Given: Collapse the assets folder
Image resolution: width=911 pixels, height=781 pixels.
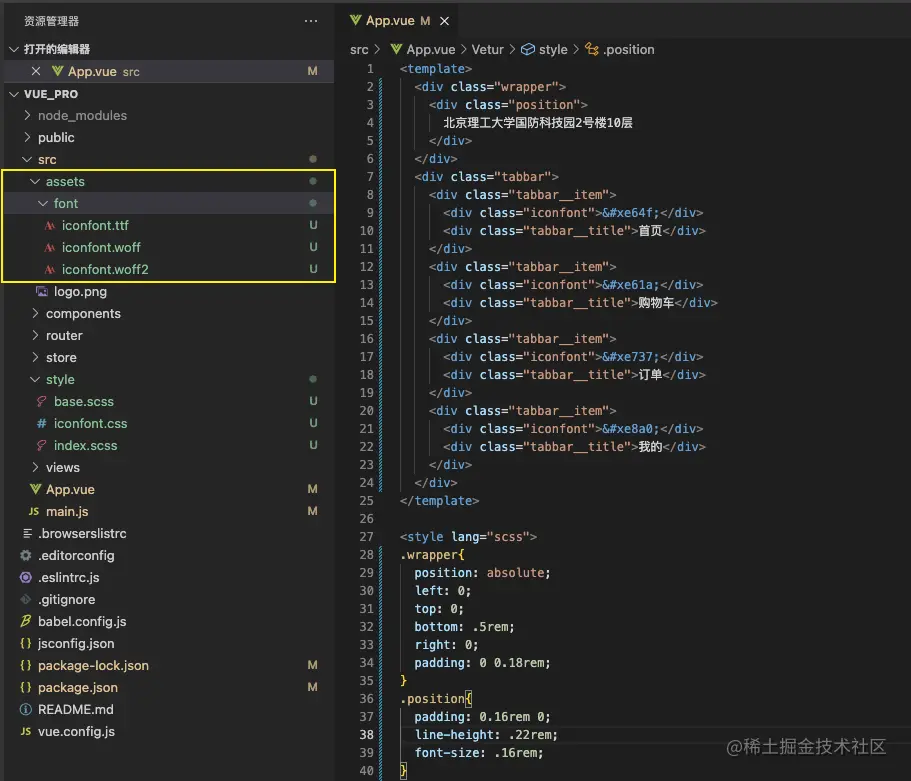Looking at the screenshot, I should click(35, 181).
